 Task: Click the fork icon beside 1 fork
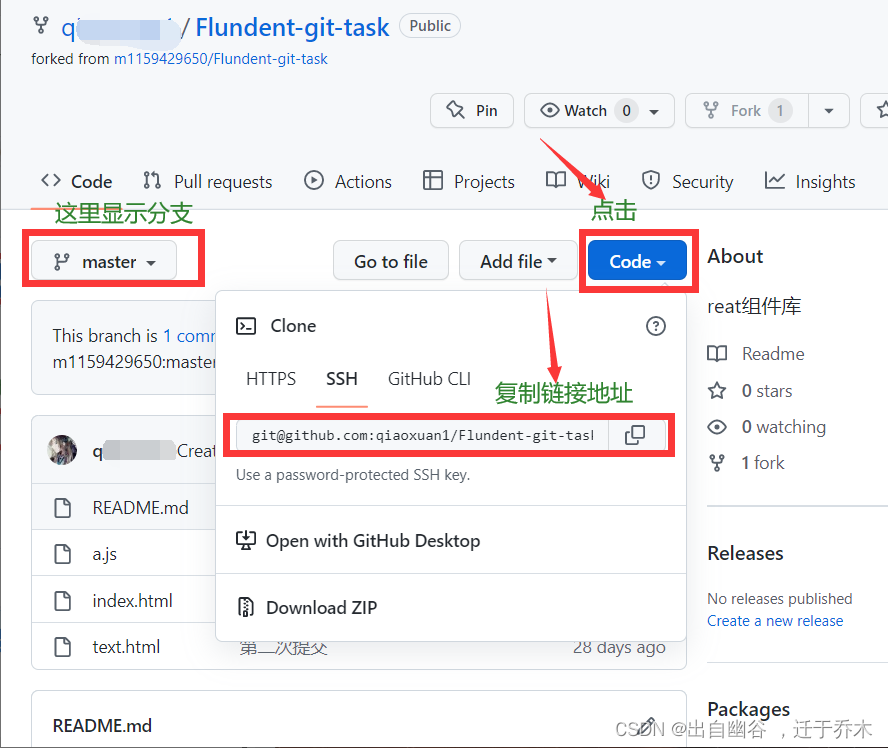click(717, 463)
